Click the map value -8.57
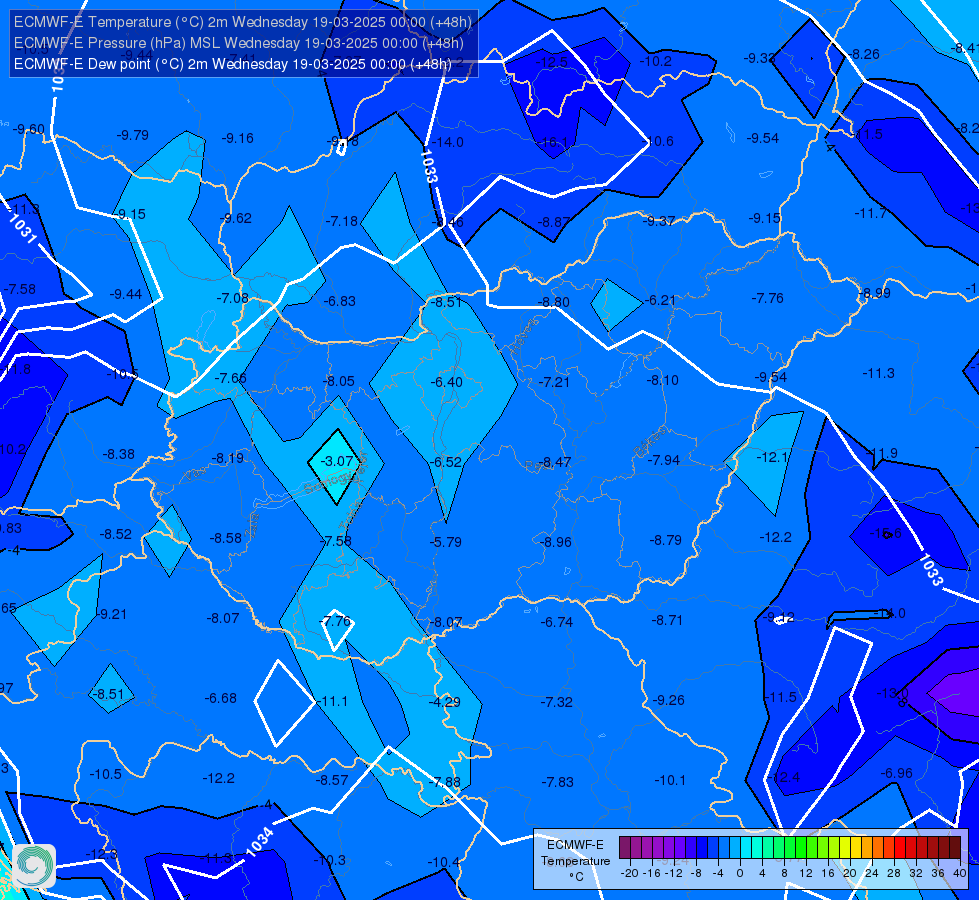The image size is (979, 900). click(332, 780)
